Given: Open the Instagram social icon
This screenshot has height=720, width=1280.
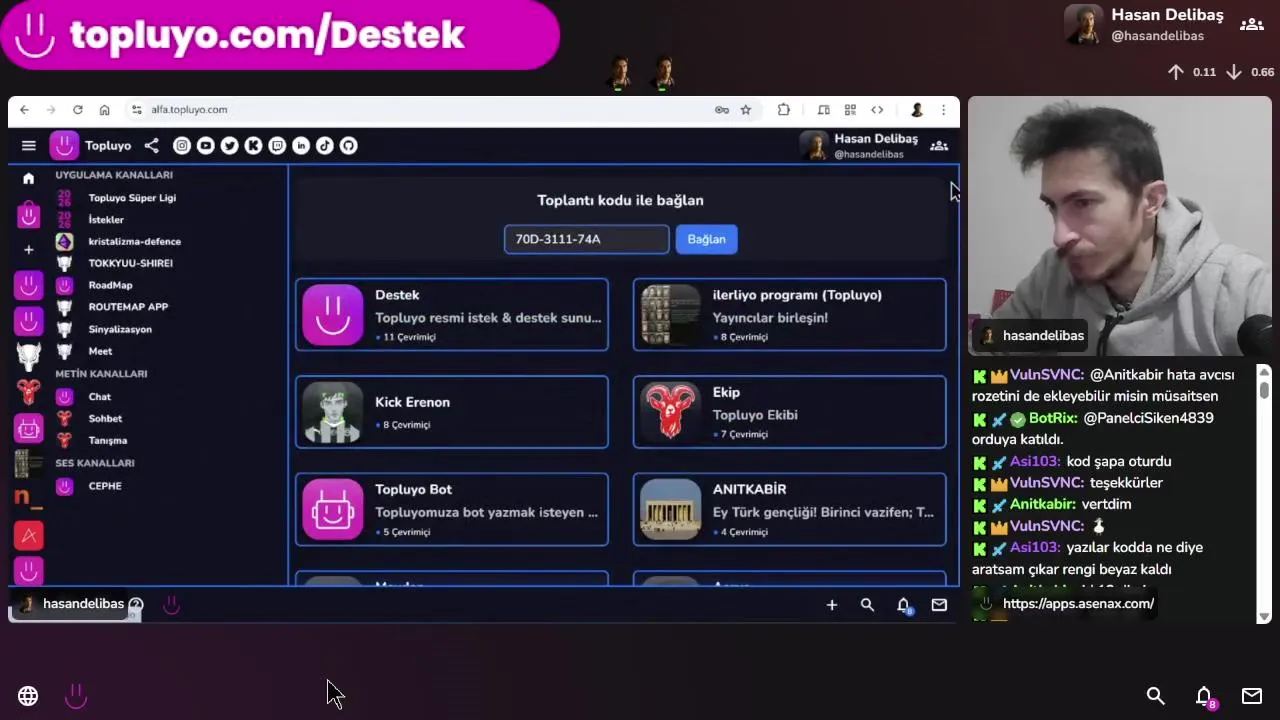Looking at the screenshot, I should [x=181, y=146].
